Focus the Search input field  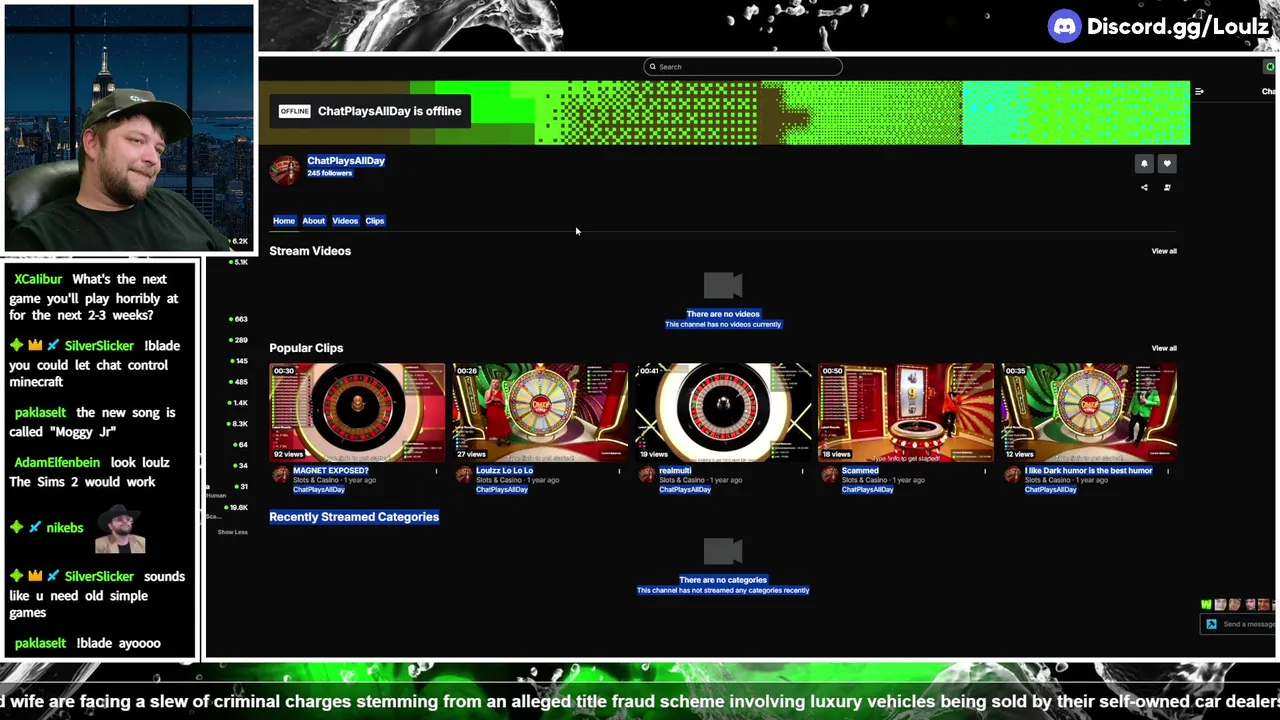pyautogui.click(x=743, y=67)
